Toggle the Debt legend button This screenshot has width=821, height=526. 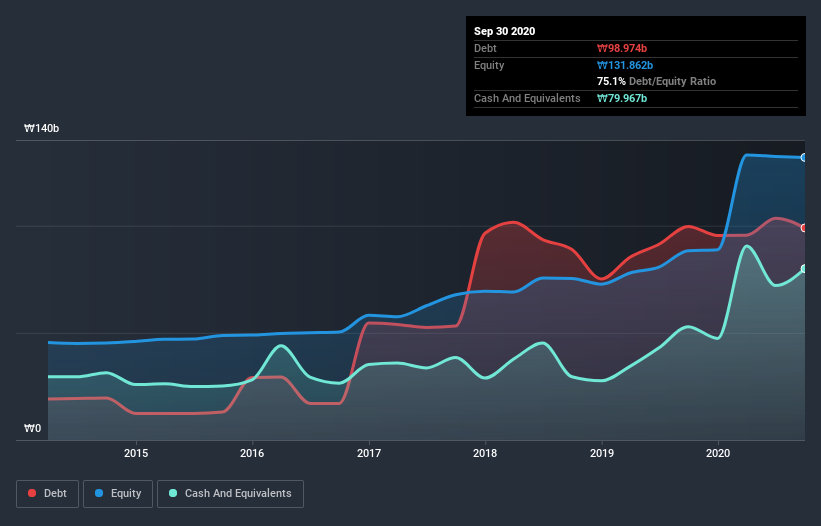(x=47, y=494)
